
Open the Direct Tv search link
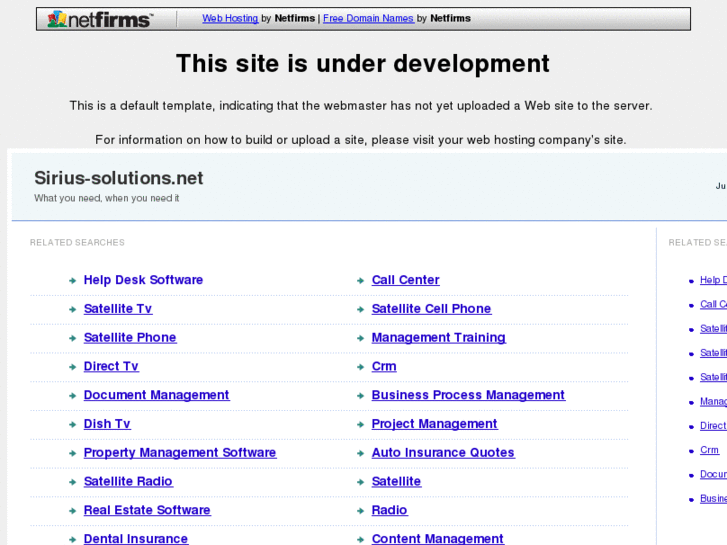tap(111, 366)
